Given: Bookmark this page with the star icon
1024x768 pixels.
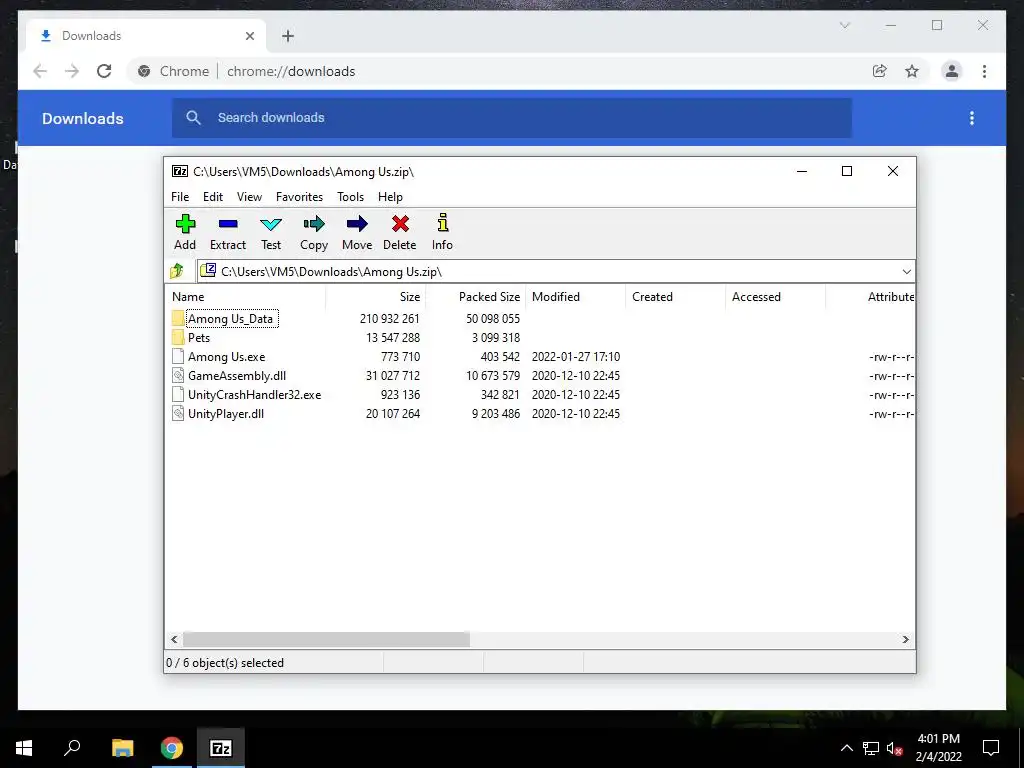Looking at the screenshot, I should (x=912, y=71).
